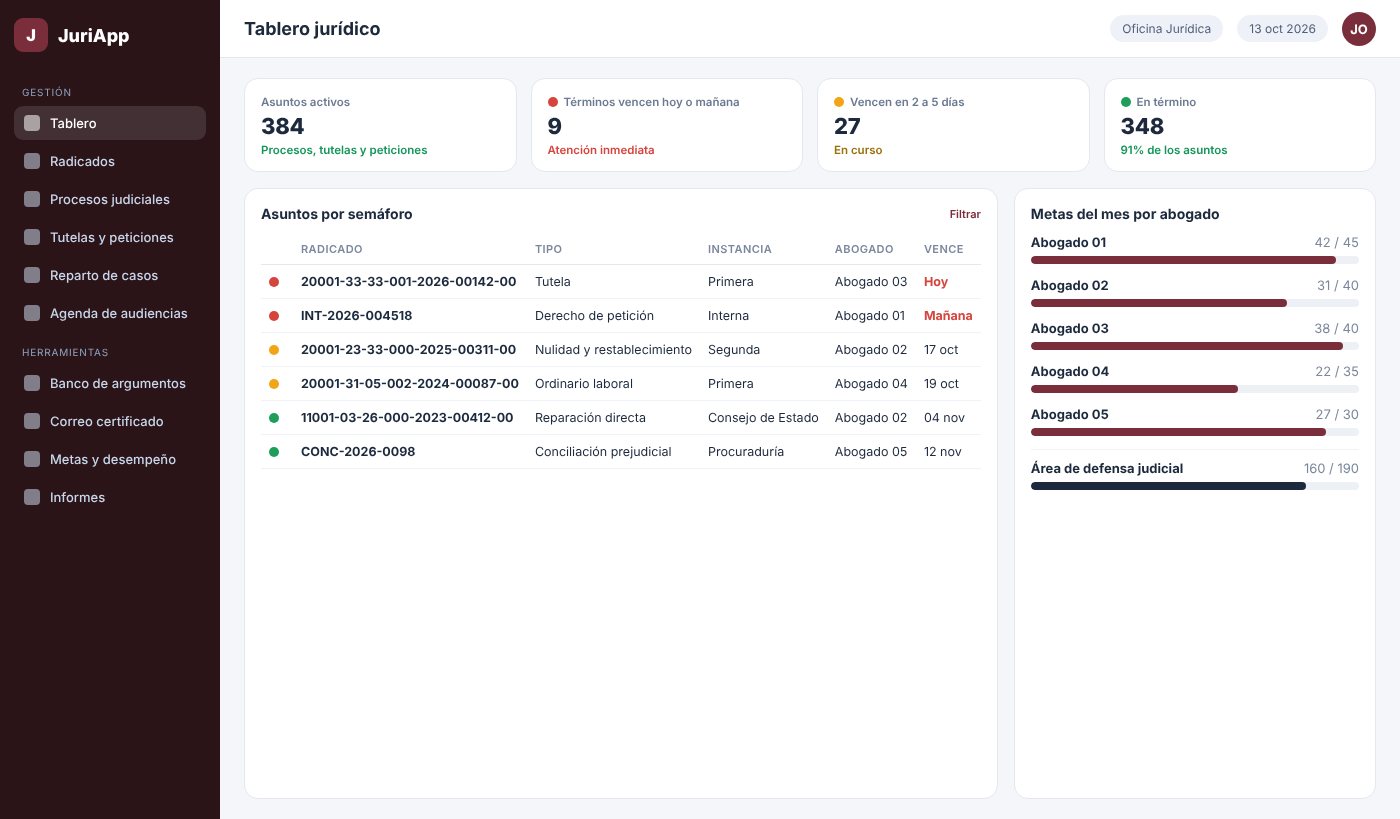The height and width of the screenshot is (819, 1400).
Task: Click the Informes sidebar icon
Action: coord(32,497)
